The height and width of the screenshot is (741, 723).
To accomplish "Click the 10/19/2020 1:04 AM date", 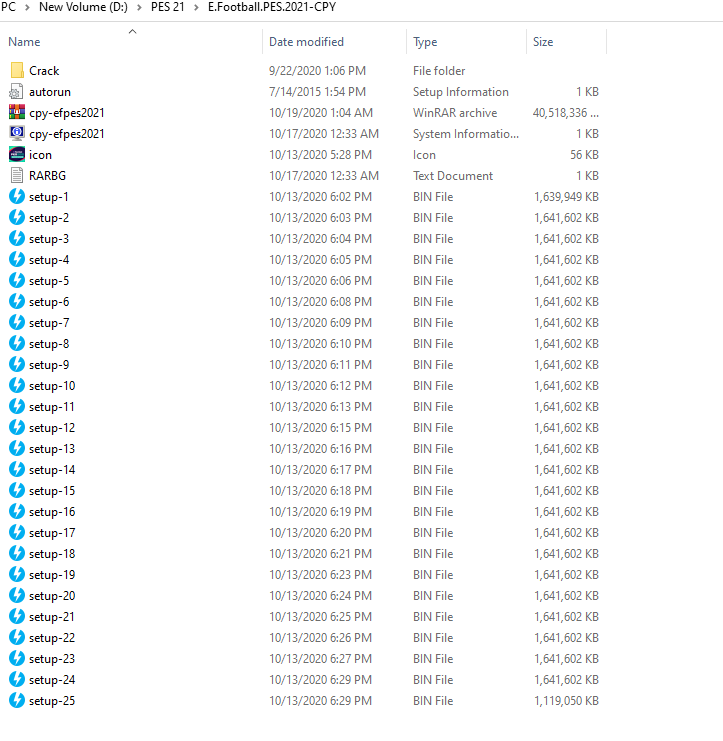I will click(320, 112).
